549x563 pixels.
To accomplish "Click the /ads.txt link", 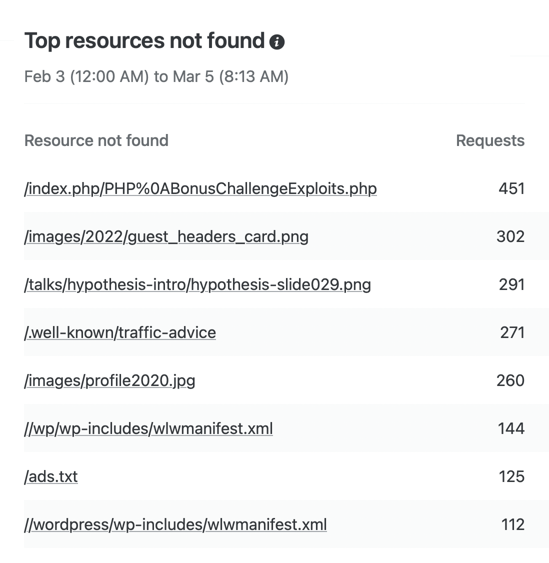I will point(51,477).
